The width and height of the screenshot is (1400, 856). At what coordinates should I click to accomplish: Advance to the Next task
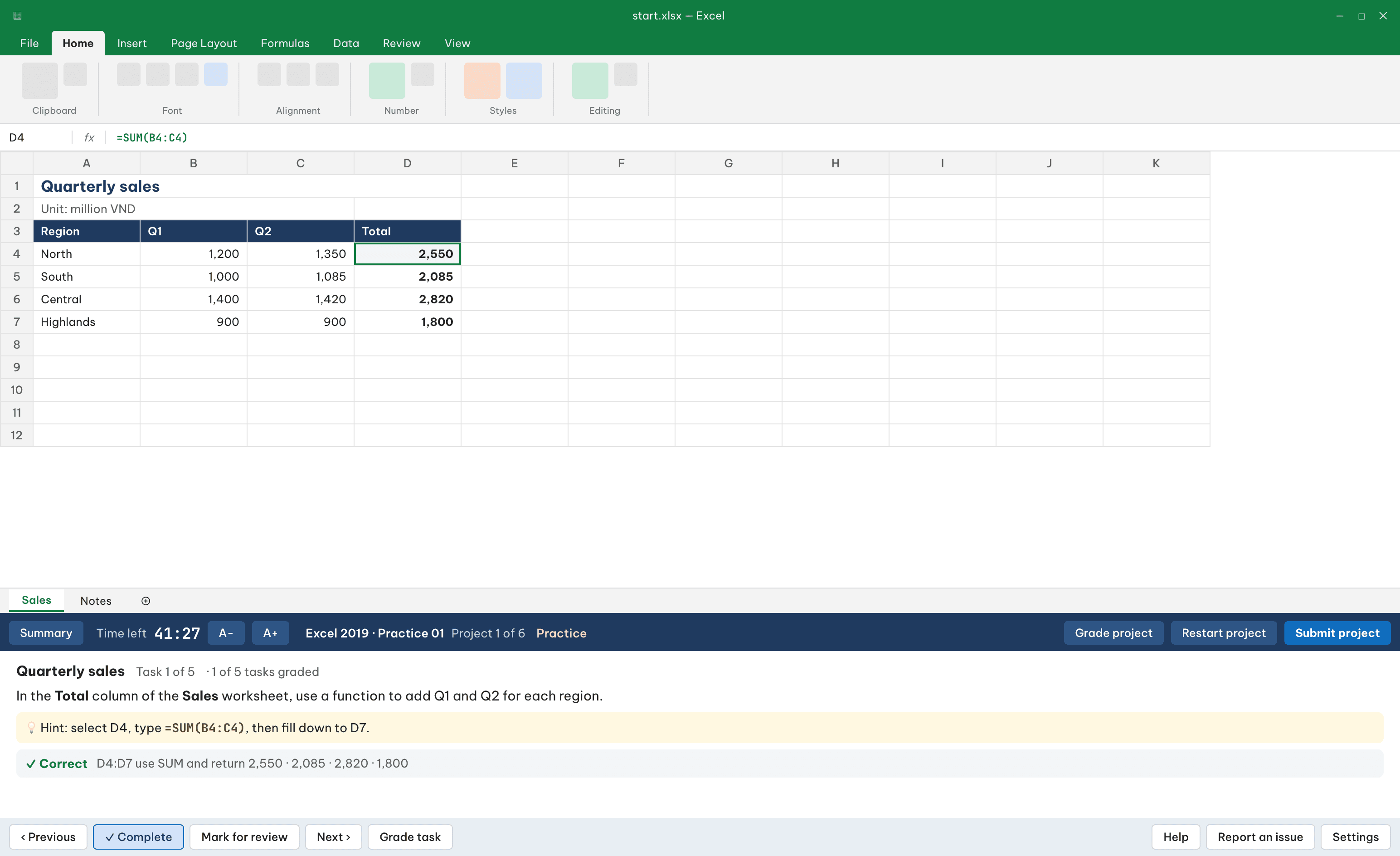(334, 837)
